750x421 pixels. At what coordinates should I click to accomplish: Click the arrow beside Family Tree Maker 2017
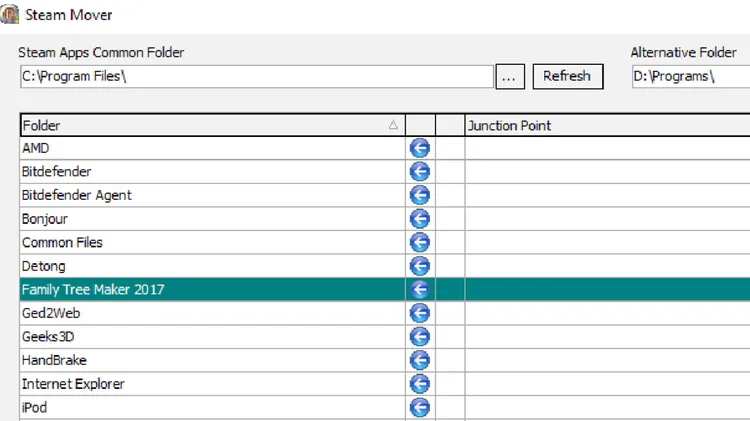click(419, 289)
